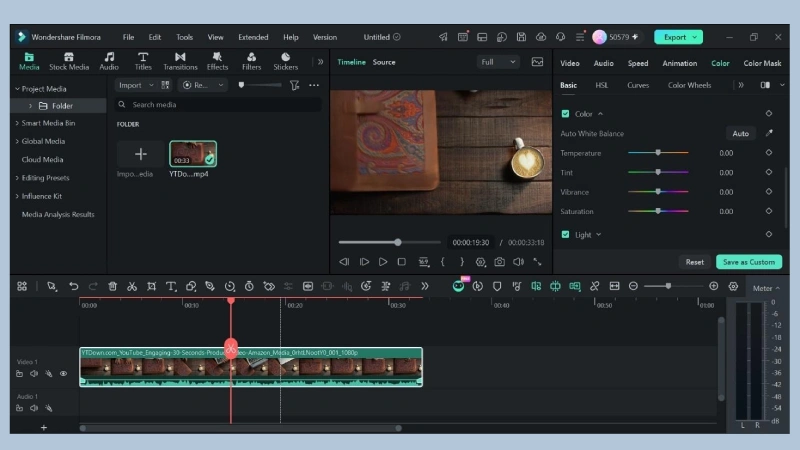Open the Effects library

tap(217, 61)
